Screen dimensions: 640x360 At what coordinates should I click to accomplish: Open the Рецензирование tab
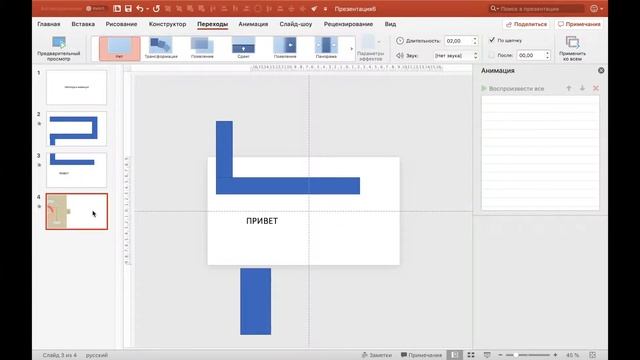point(348,24)
